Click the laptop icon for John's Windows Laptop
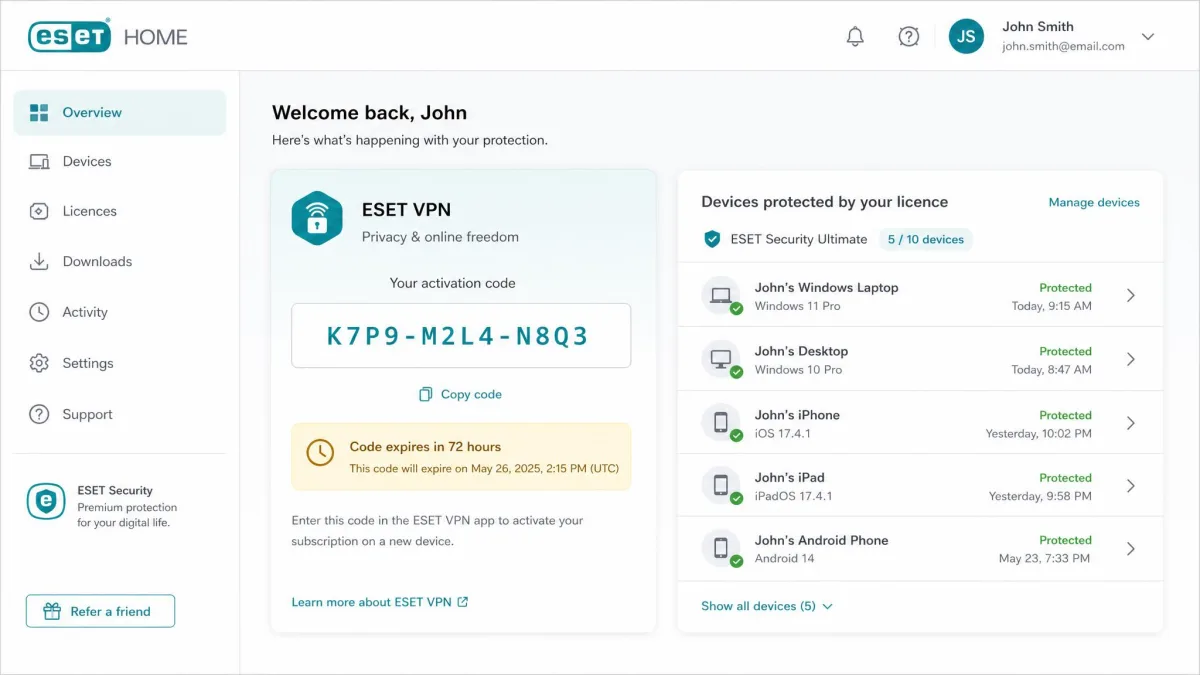This screenshot has height=675, width=1200. coord(720,296)
